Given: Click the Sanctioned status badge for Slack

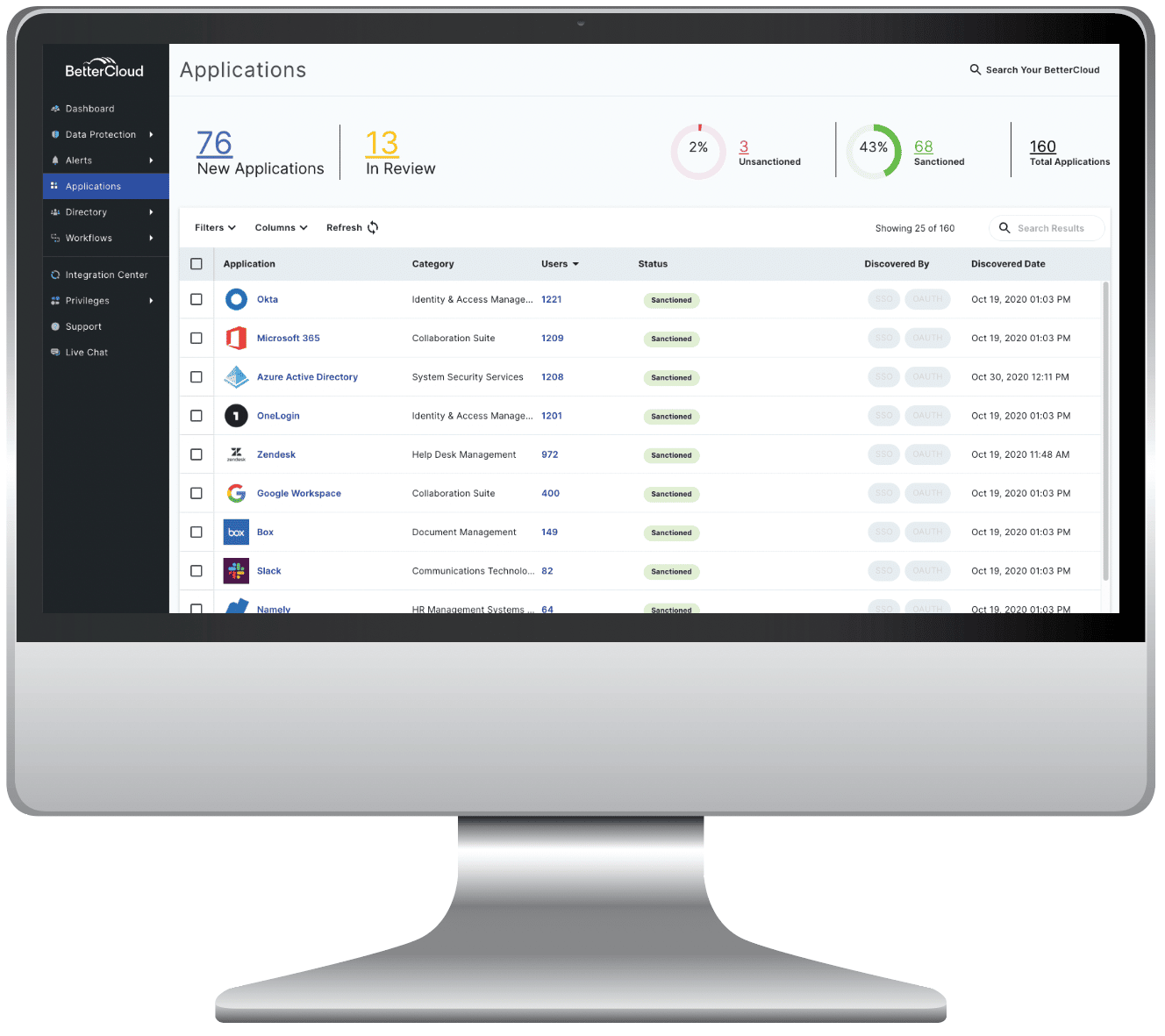Looking at the screenshot, I should (671, 571).
